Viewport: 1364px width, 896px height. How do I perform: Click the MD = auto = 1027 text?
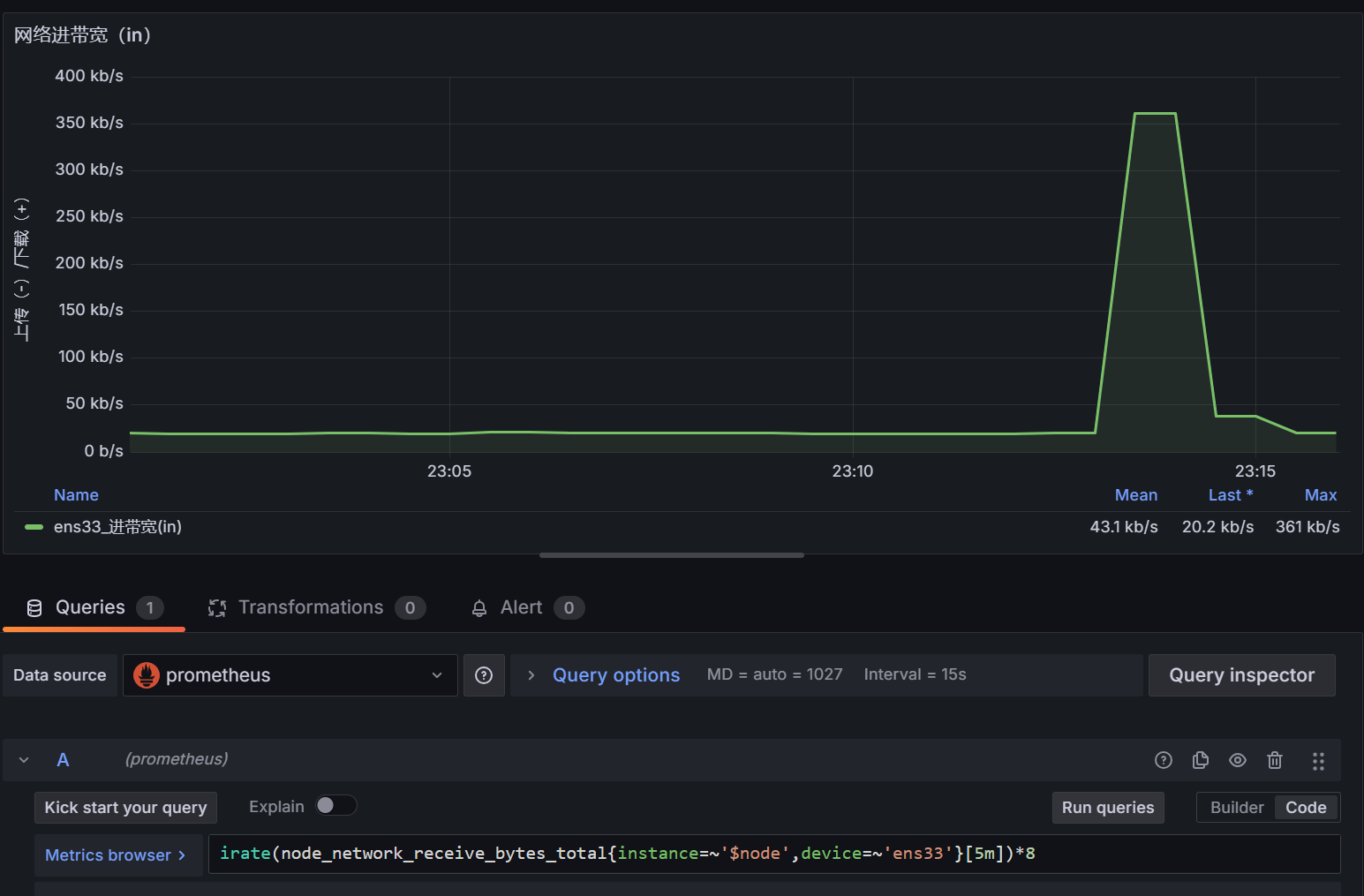click(774, 674)
